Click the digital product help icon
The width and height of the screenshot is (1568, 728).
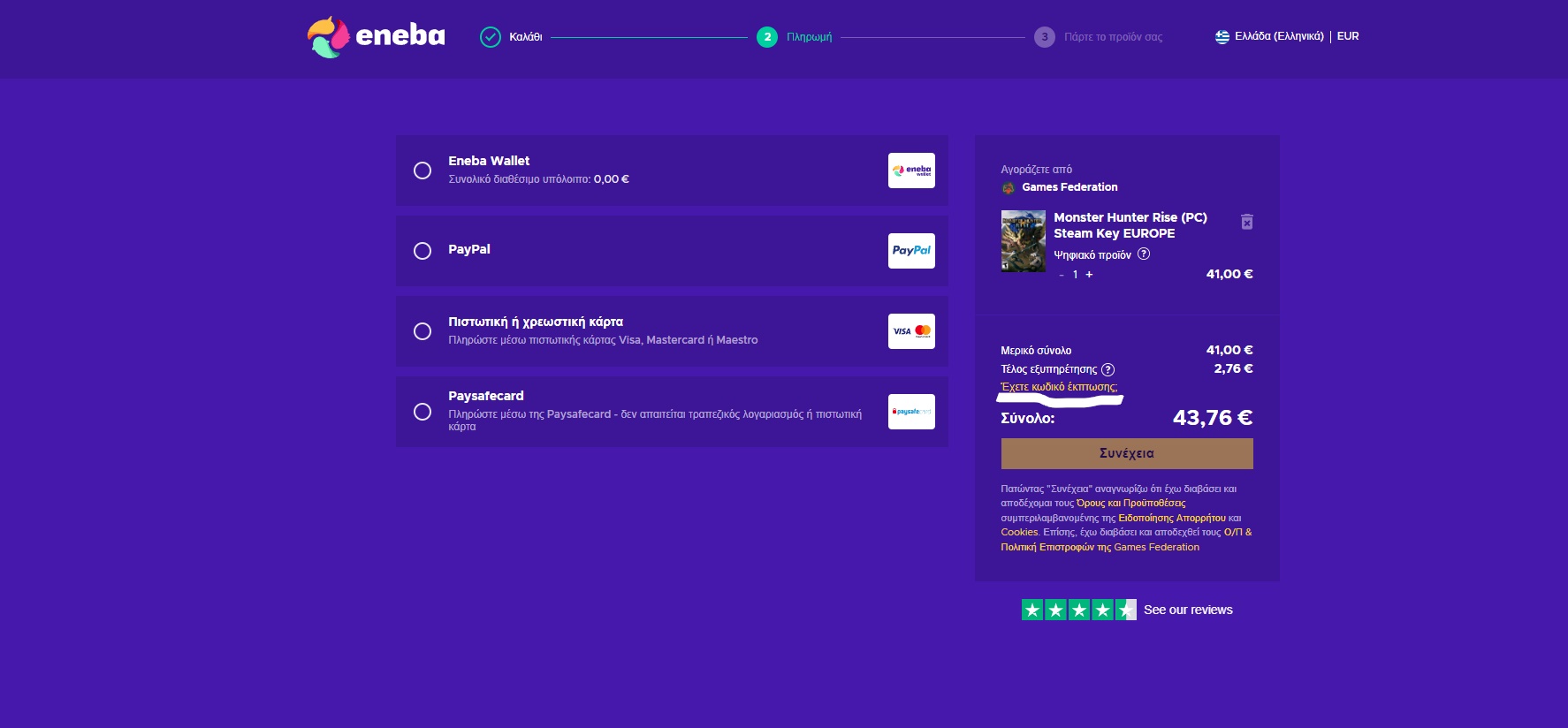(x=1144, y=254)
